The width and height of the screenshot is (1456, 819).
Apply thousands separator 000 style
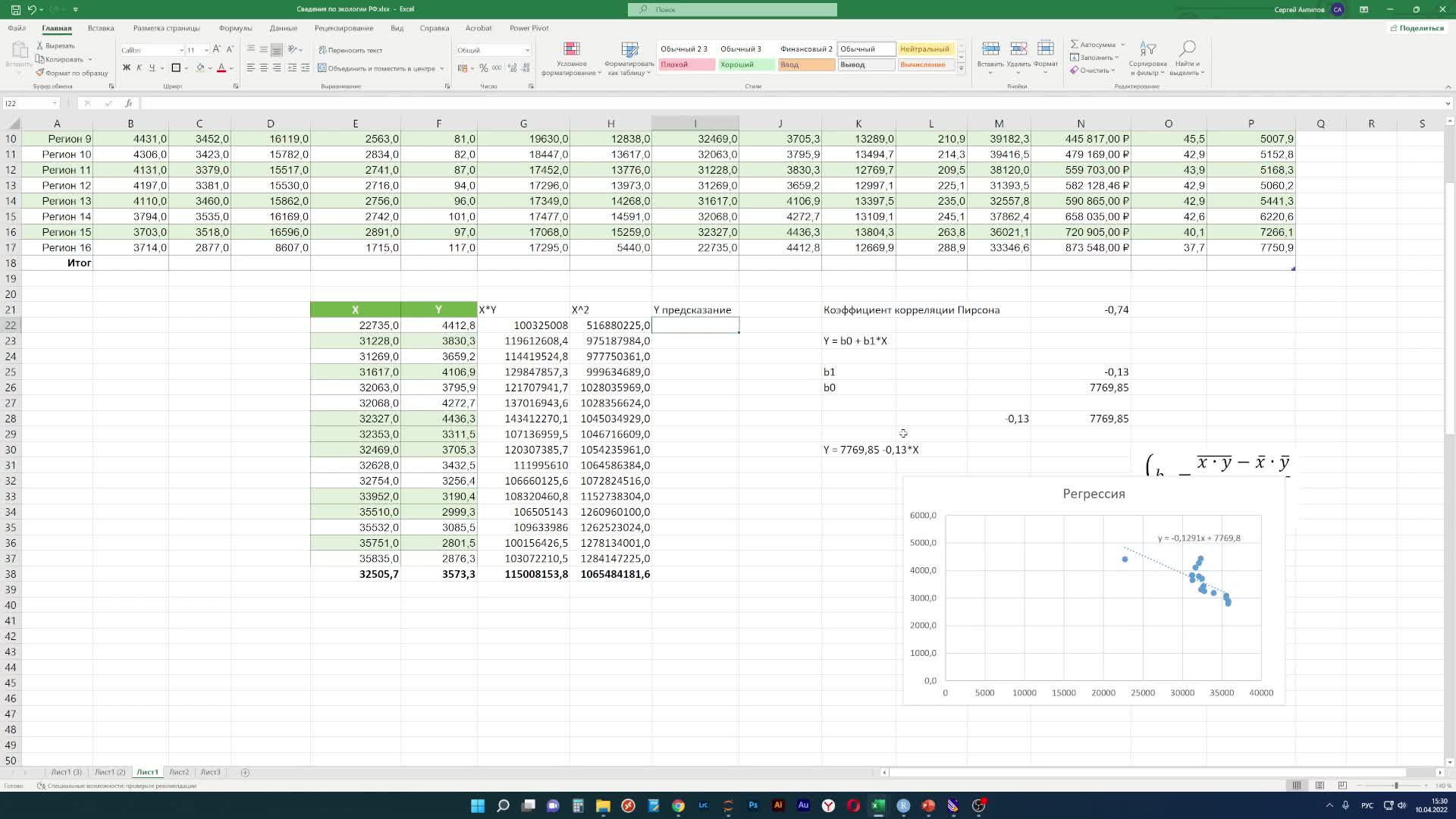(x=496, y=67)
